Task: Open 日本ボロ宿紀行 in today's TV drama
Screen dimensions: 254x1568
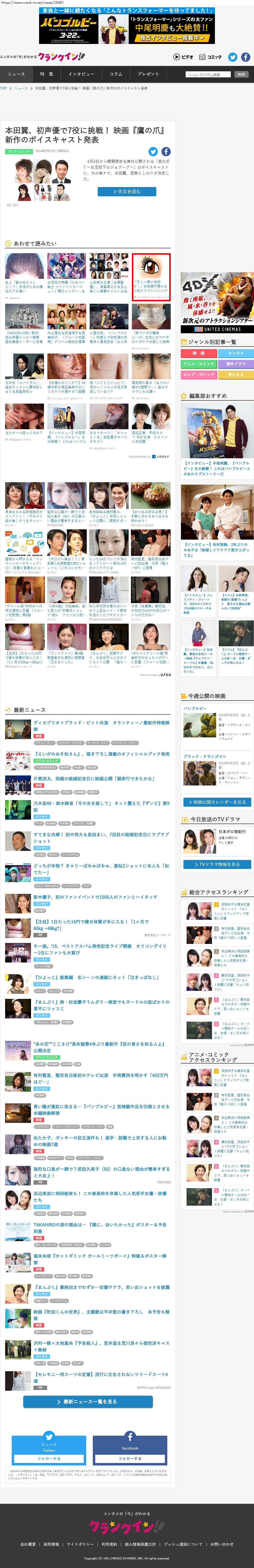Action: pyautogui.click(x=232, y=831)
